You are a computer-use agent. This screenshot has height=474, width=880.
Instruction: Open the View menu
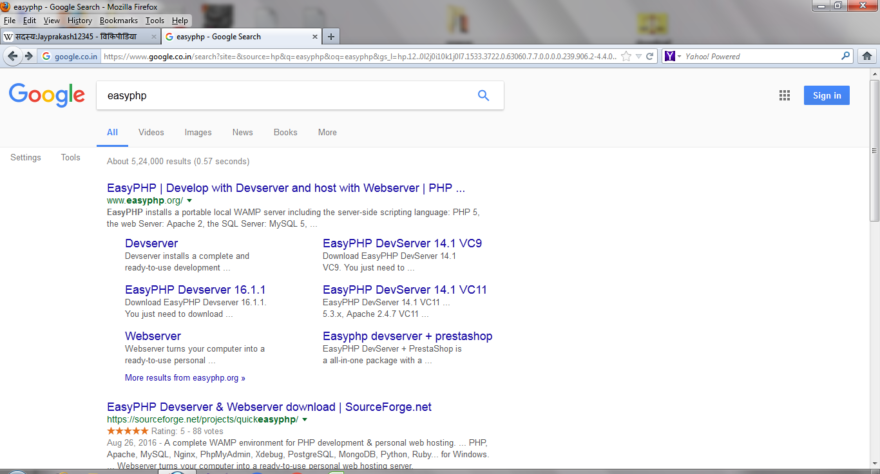(52, 20)
